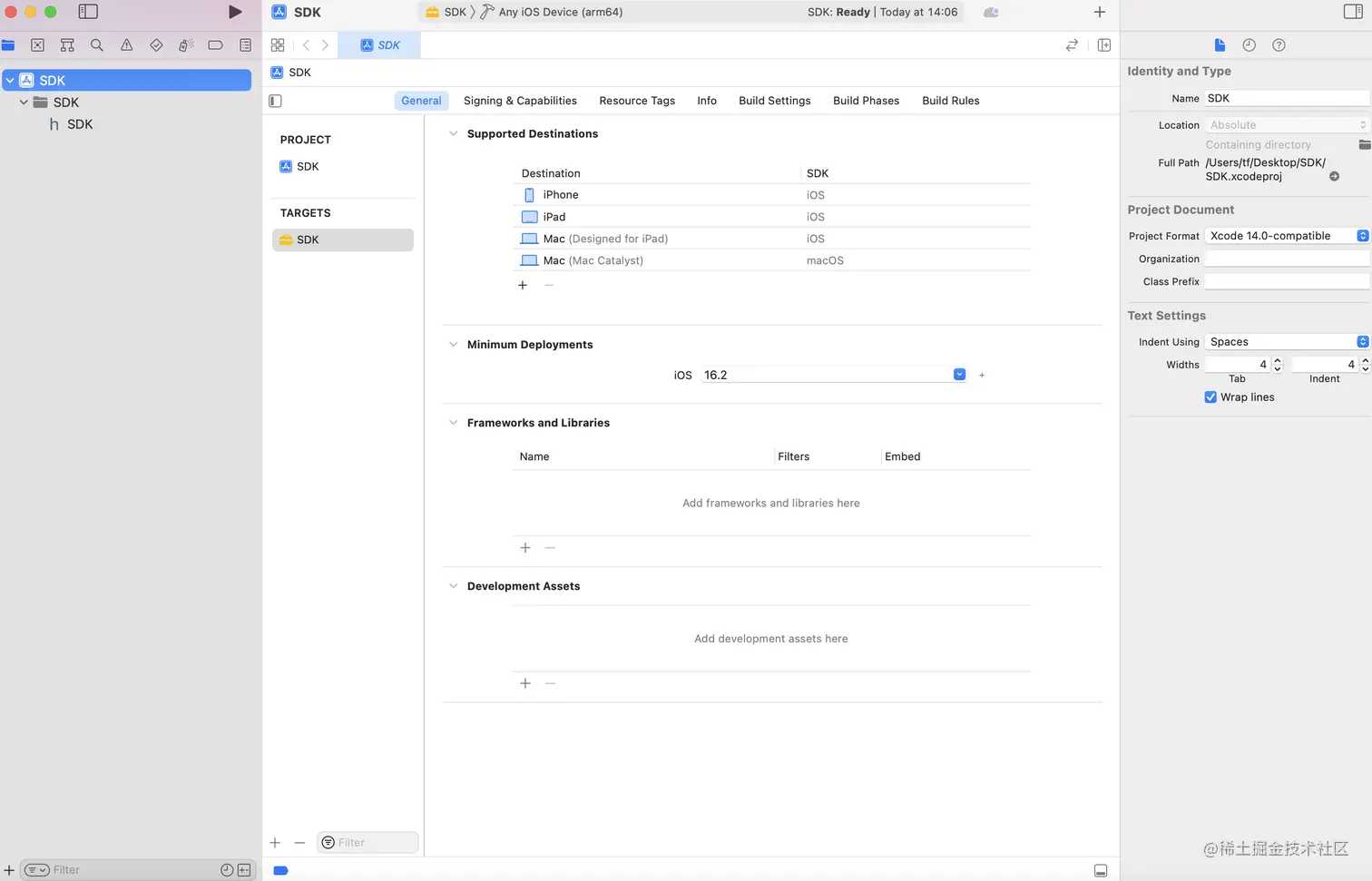Hide the project and targets list

coord(276,101)
